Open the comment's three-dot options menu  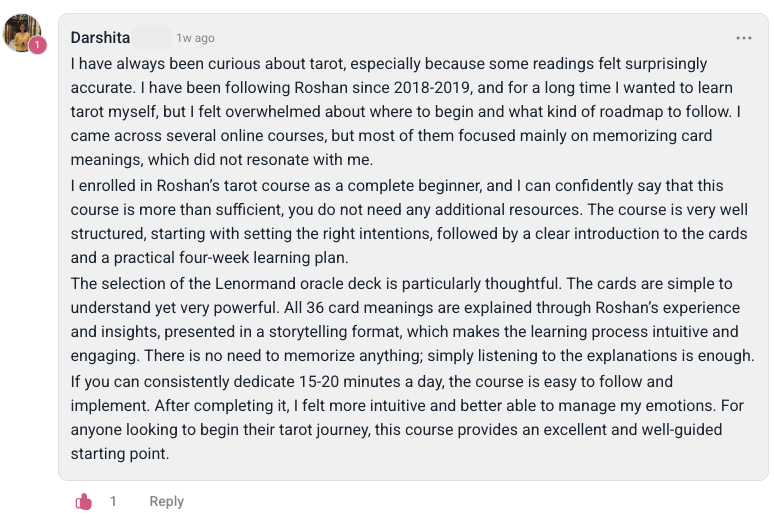click(743, 38)
